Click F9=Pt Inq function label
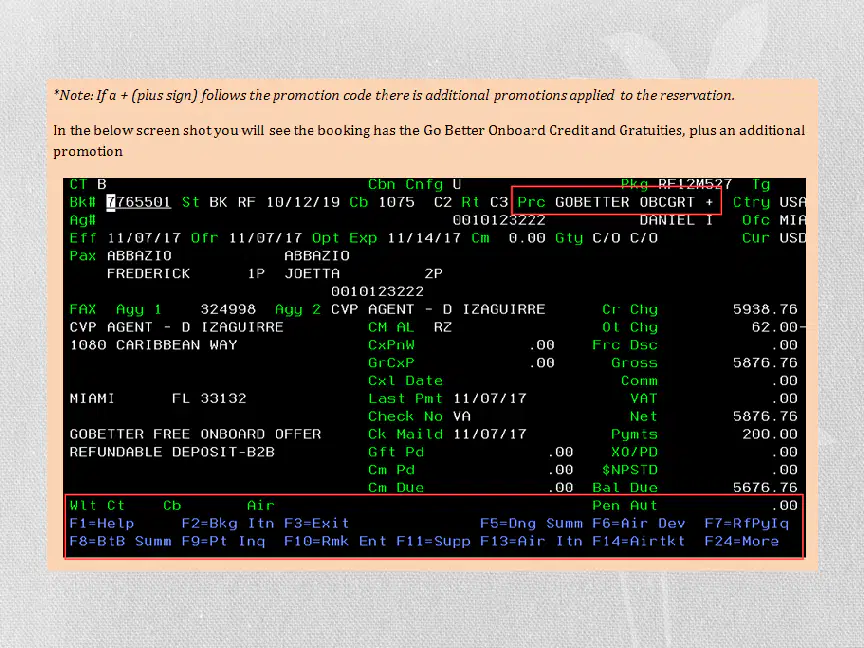The height and width of the screenshot is (648, 864). click(224, 541)
